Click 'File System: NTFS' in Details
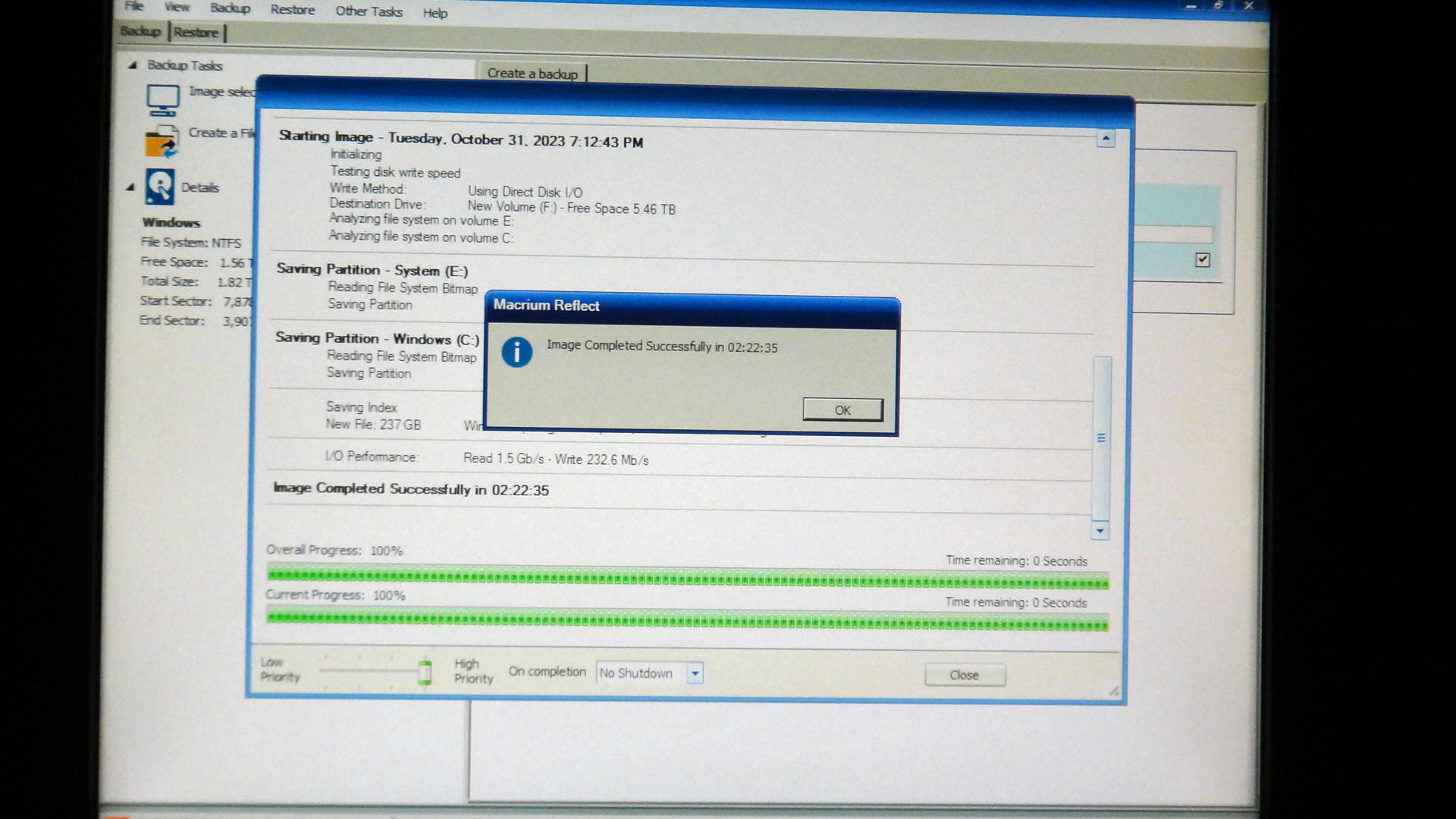The image size is (1456, 819). (x=190, y=243)
